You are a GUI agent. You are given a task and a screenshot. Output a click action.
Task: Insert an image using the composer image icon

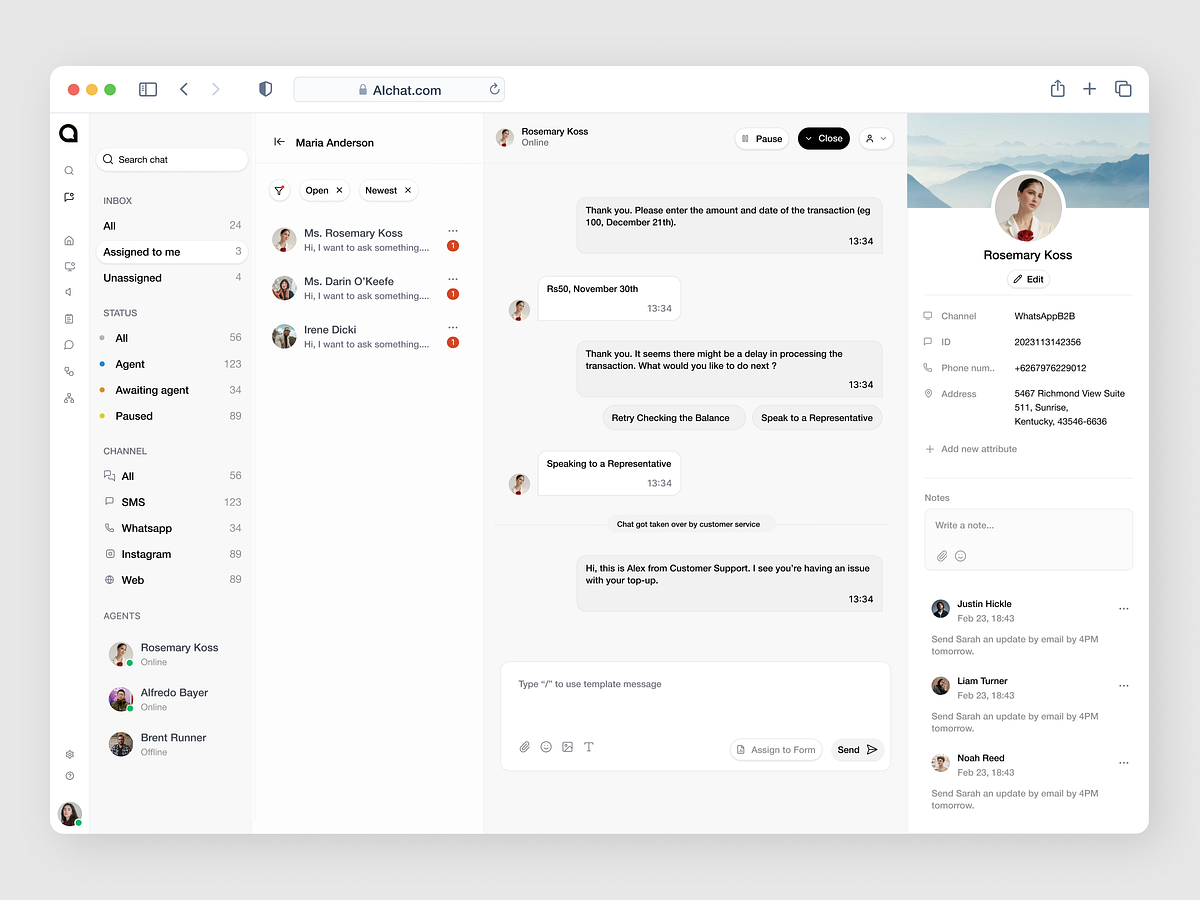click(x=567, y=746)
